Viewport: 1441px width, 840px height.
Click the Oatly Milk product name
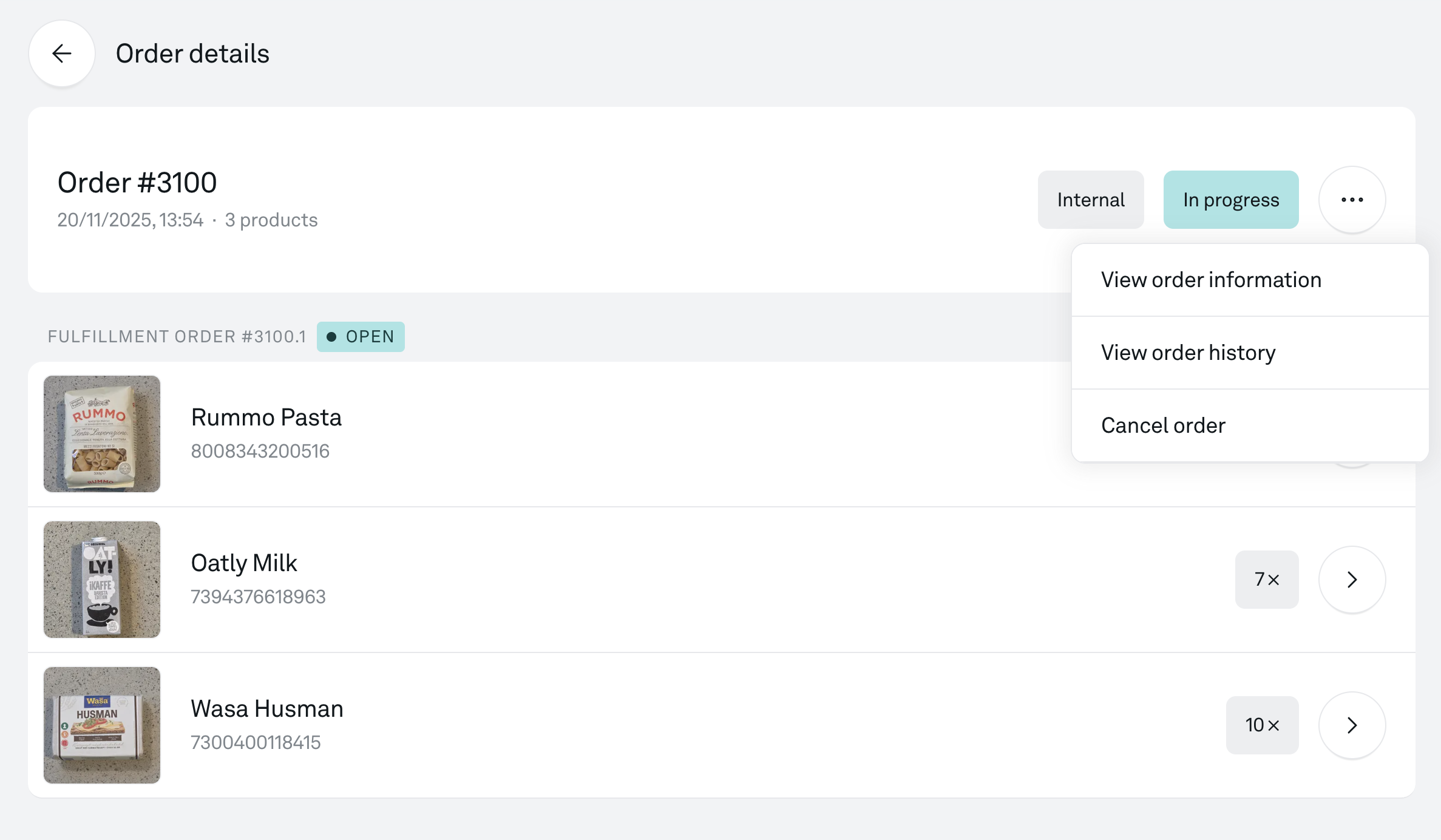point(243,563)
